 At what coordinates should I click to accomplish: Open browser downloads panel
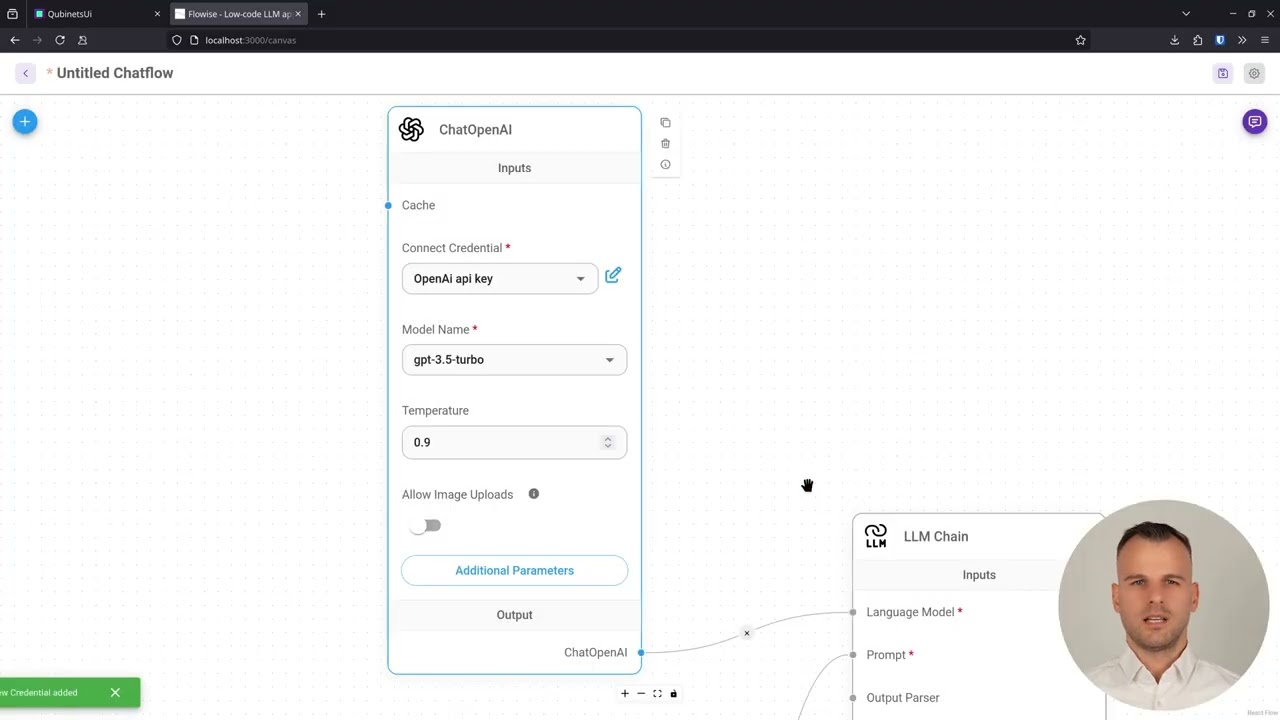click(x=1174, y=40)
